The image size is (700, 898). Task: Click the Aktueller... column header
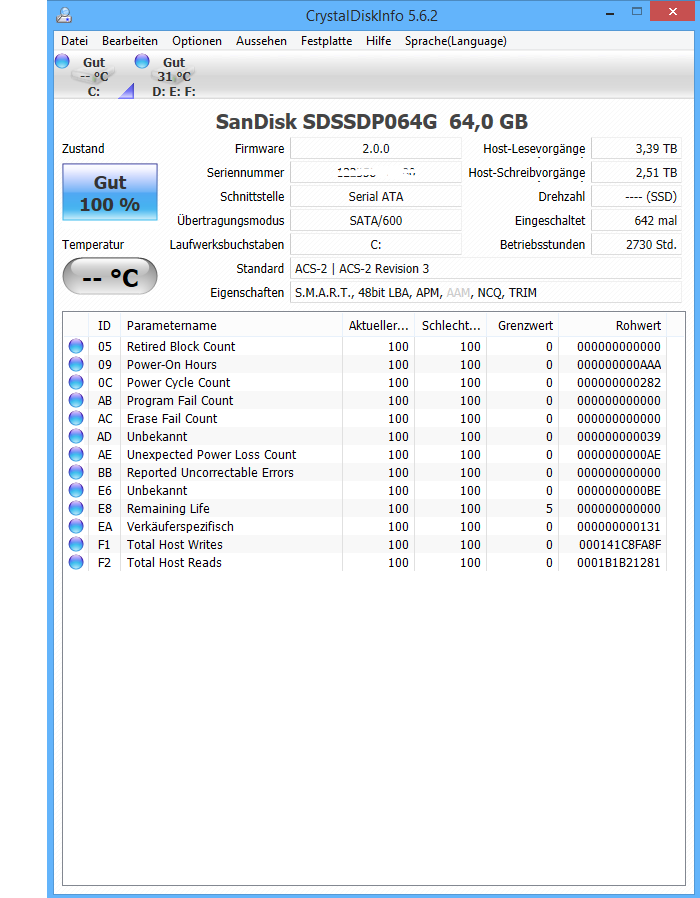pyautogui.click(x=378, y=325)
